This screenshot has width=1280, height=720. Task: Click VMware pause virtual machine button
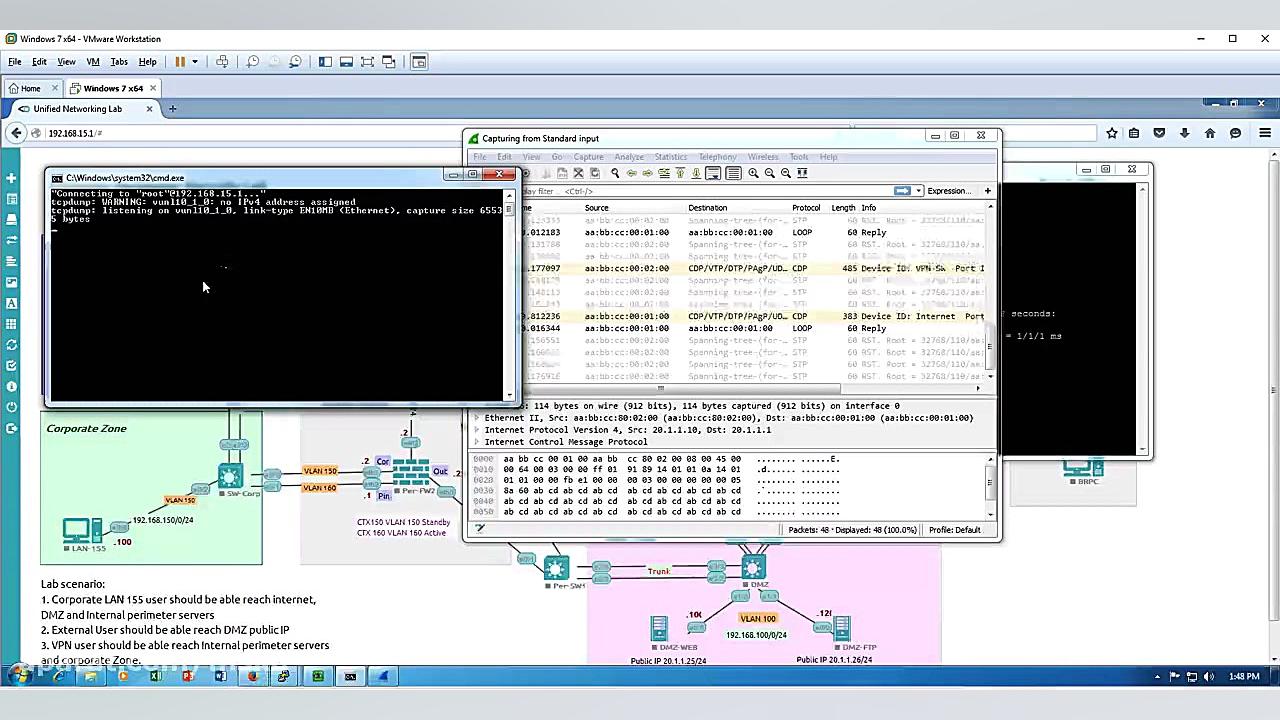click(180, 62)
